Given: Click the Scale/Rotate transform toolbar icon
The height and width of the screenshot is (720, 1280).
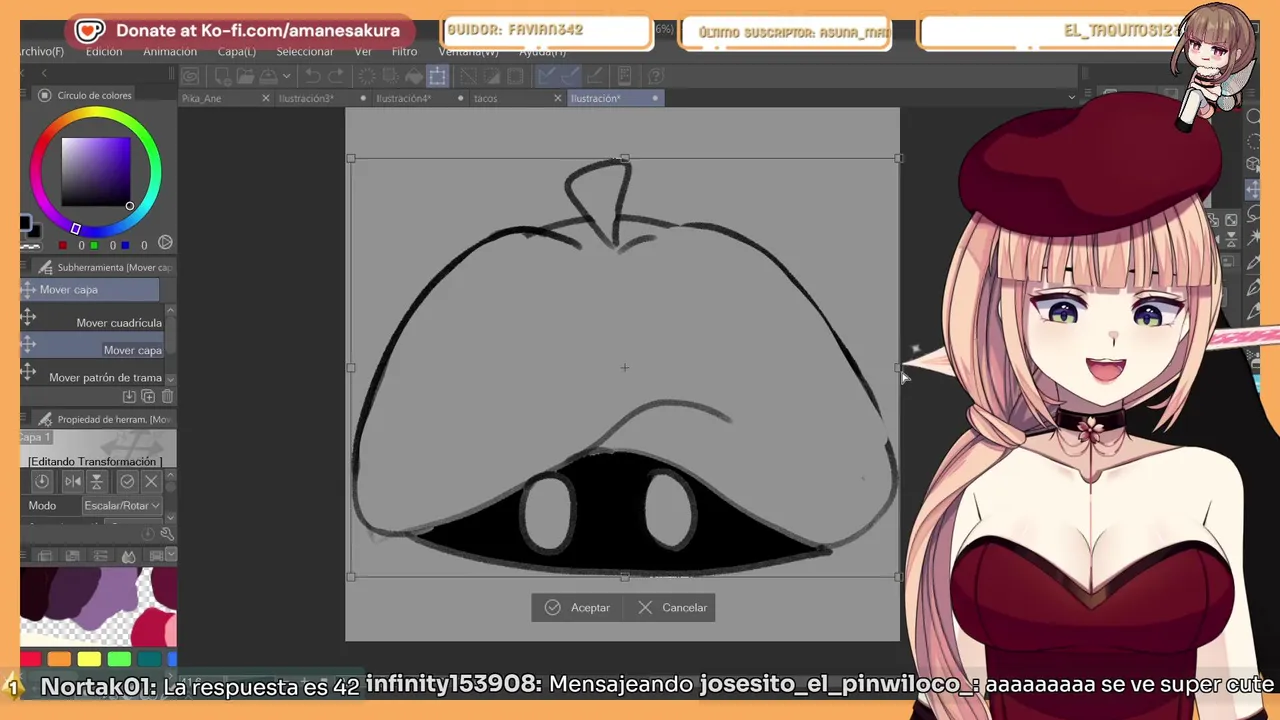Looking at the screenshot, I should [x=437, y=76].
